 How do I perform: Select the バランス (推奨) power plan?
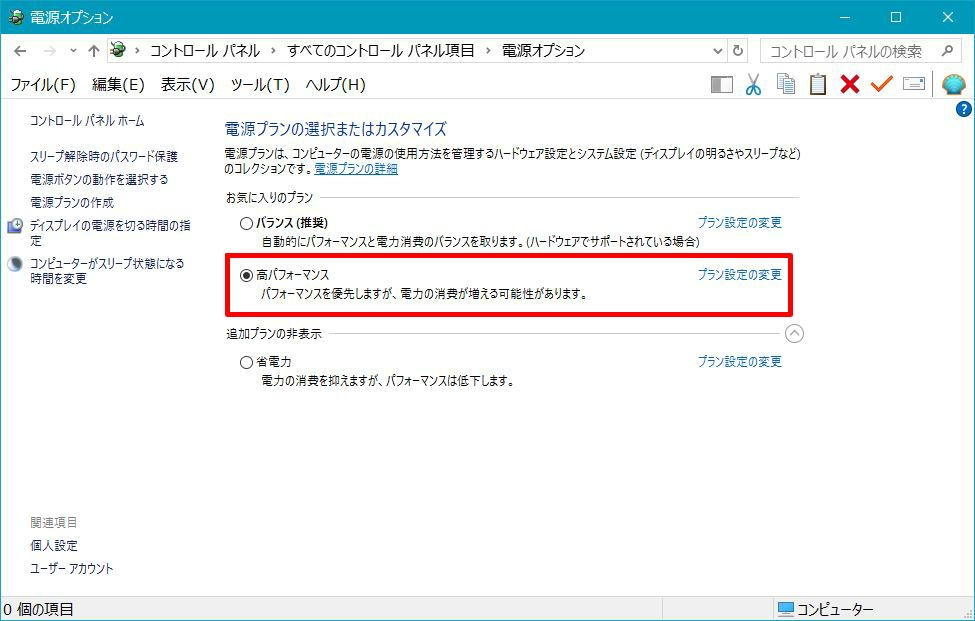pos(246,223)
